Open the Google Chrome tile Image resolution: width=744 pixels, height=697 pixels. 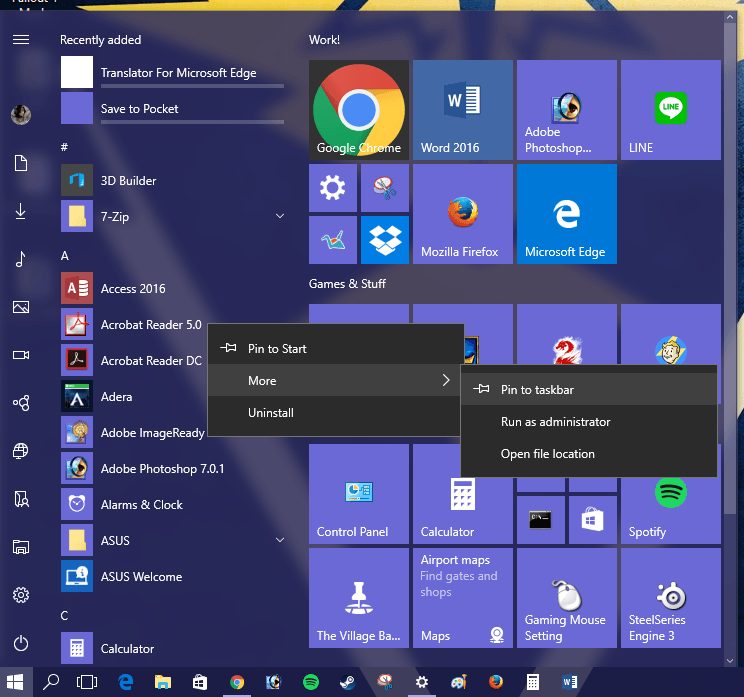[x=358, y=109]
